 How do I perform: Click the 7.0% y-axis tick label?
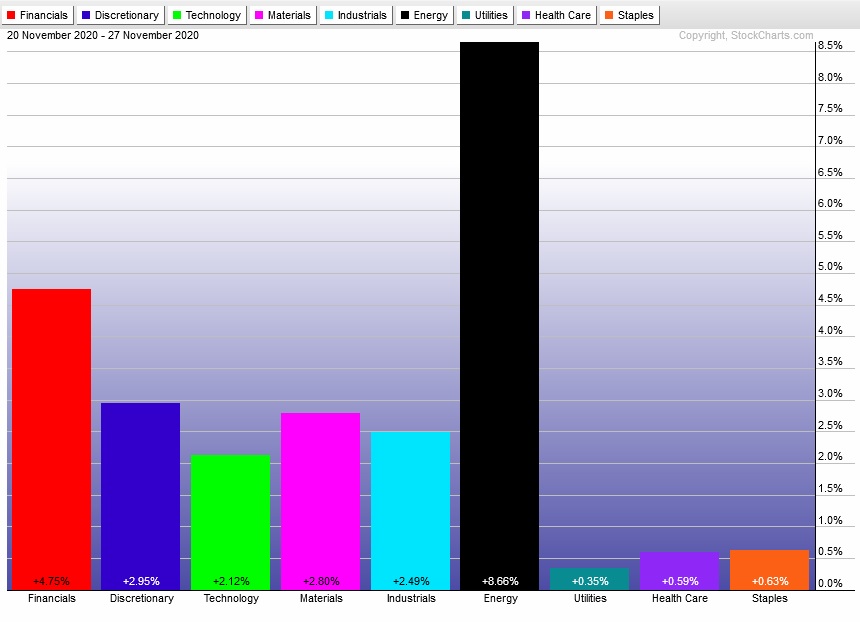[830, 140]
